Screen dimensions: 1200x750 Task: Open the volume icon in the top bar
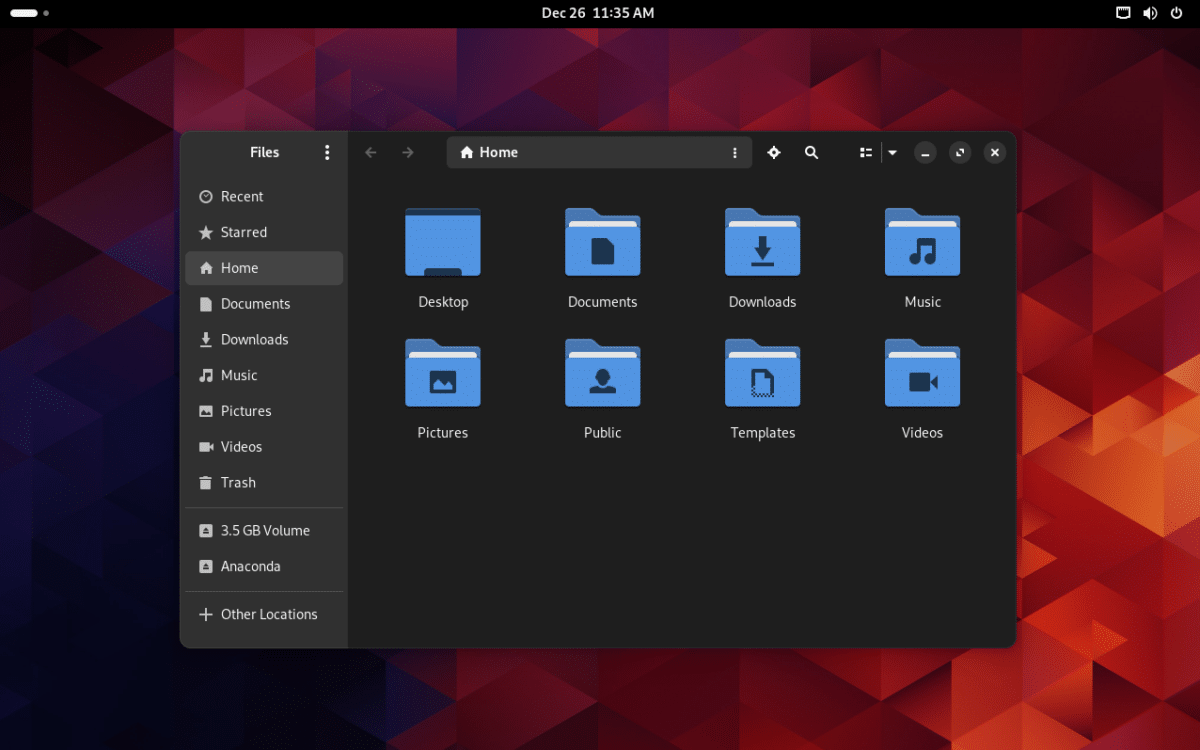click(x=1150, y=13)
